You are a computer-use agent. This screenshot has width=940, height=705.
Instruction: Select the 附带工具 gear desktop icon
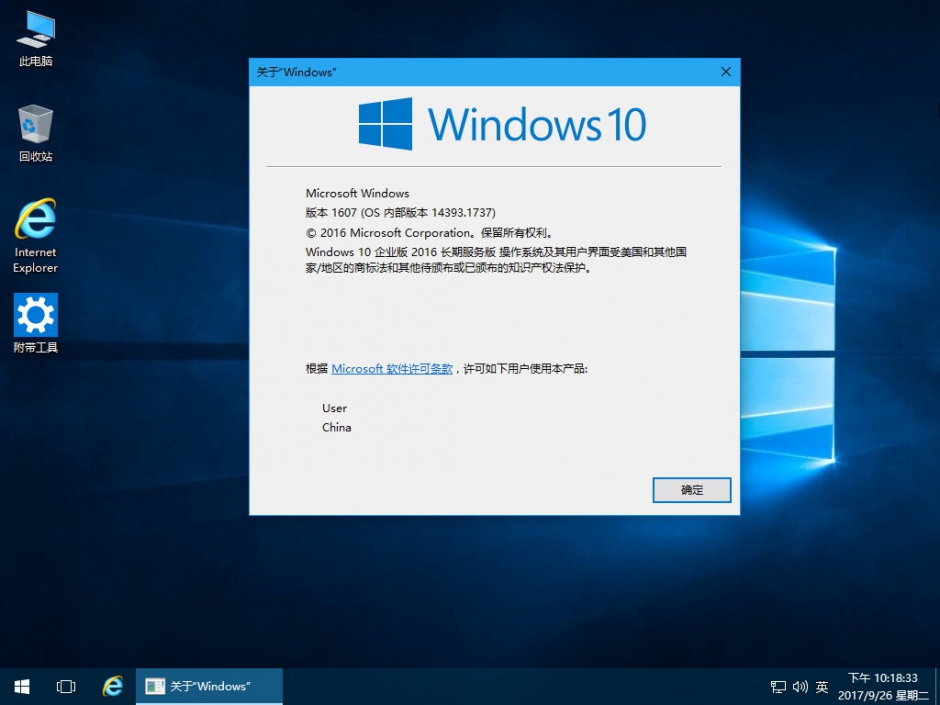(35, 323)
